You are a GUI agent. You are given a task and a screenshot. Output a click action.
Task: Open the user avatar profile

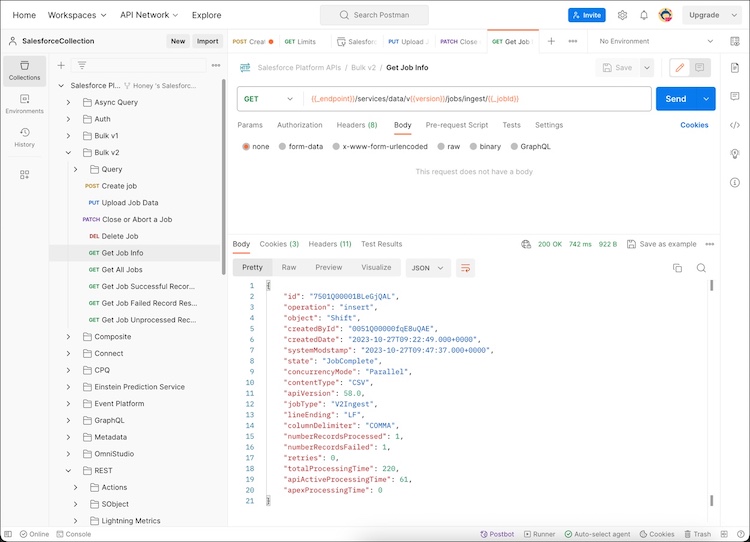pyautogui.click(x=665, y=15)
